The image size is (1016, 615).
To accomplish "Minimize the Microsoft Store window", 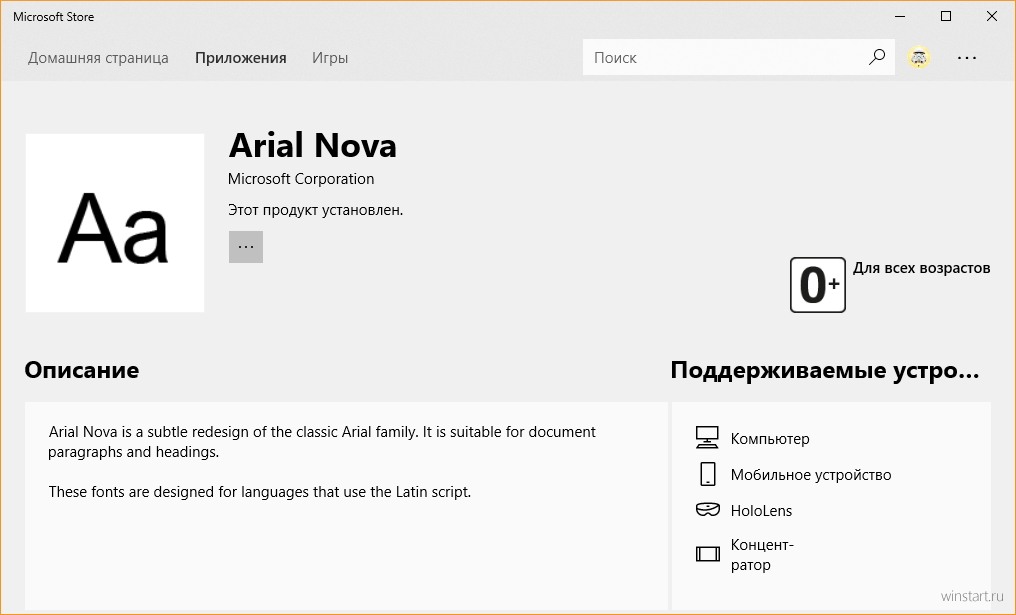I will 900,16.
